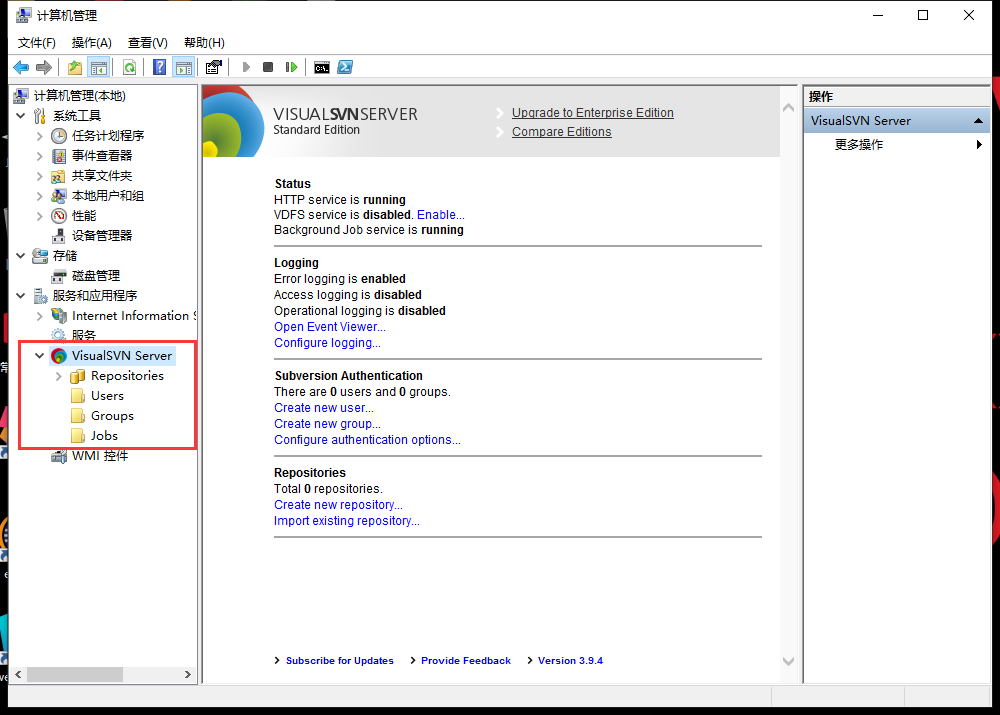The width and height of the screenshot is (1000, 715).
Task: Toggle the show/hide console tree icon
Action: (x=98, y=67)
